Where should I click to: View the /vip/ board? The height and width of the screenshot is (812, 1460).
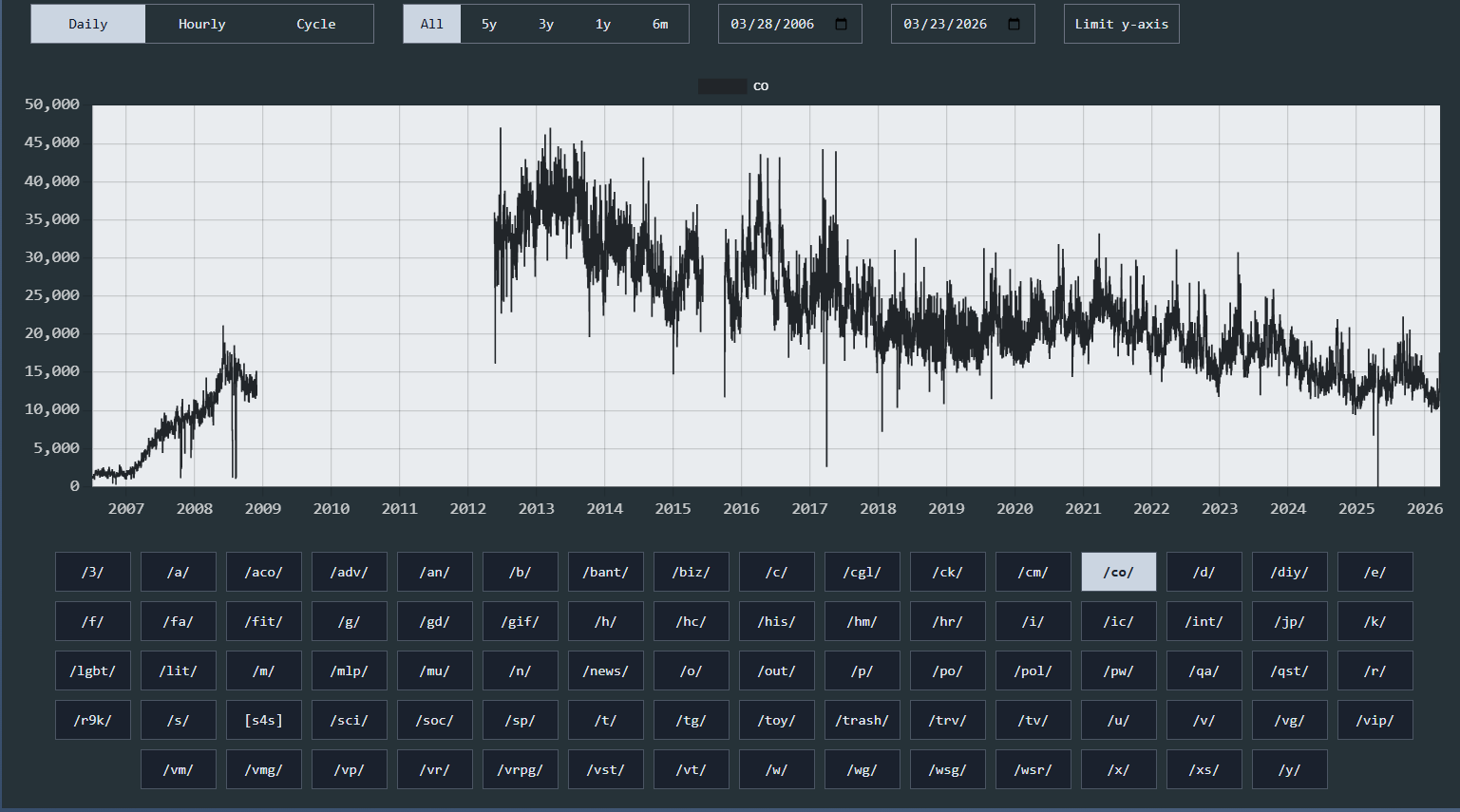tap(1375, 720)
